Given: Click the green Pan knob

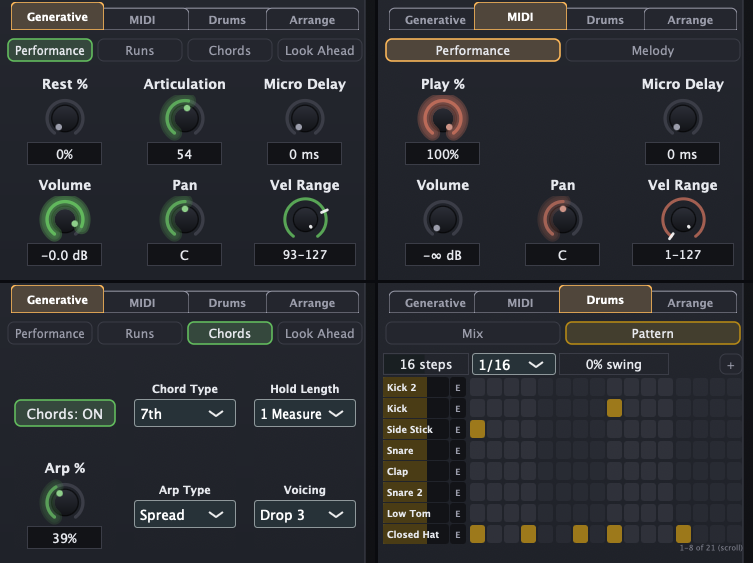Looking at the screenshot, I should click(x=184, y=219).
